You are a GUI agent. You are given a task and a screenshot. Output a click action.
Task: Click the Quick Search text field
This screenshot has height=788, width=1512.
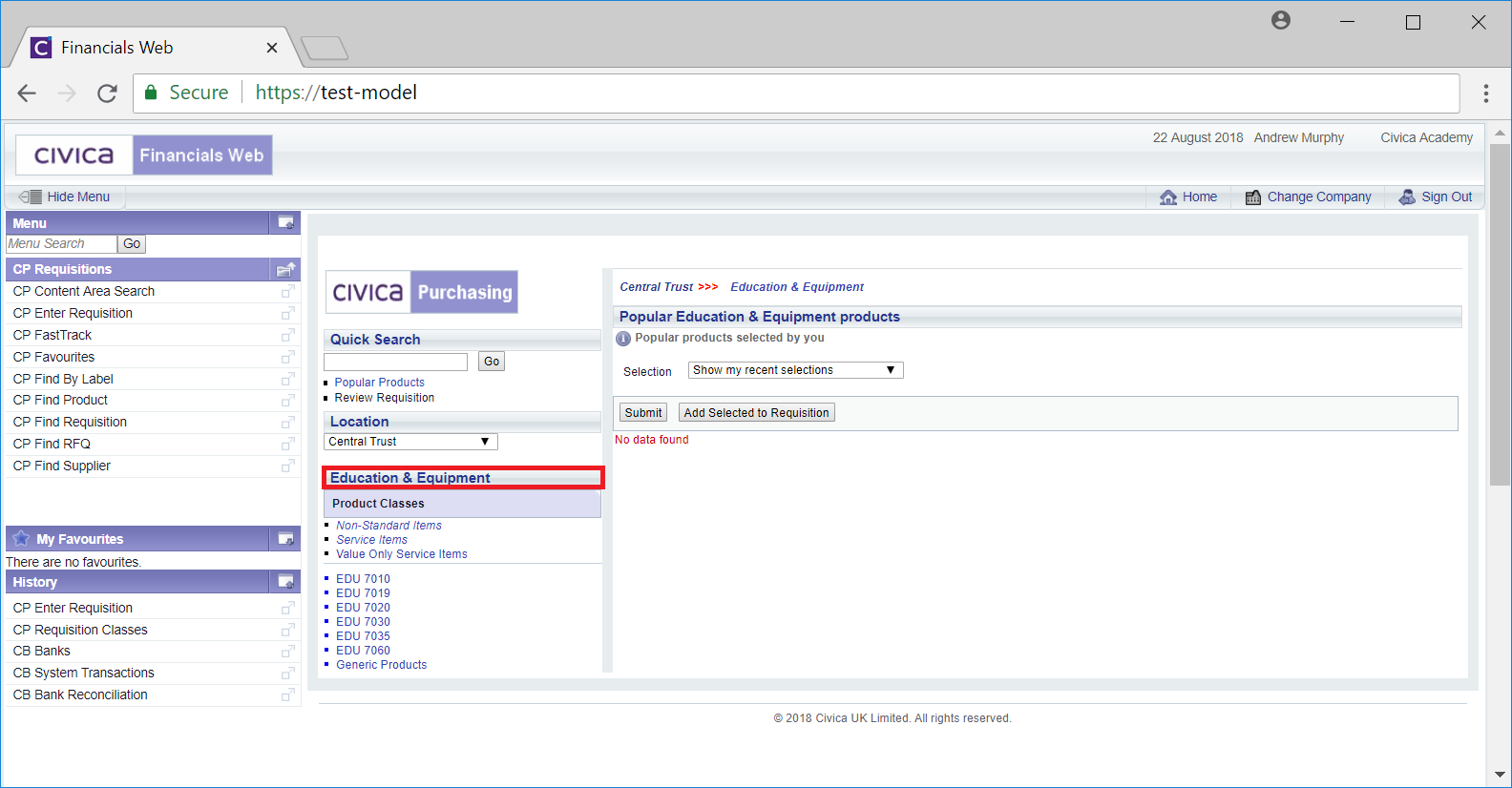pyautogui.click(x=395, y=362)
